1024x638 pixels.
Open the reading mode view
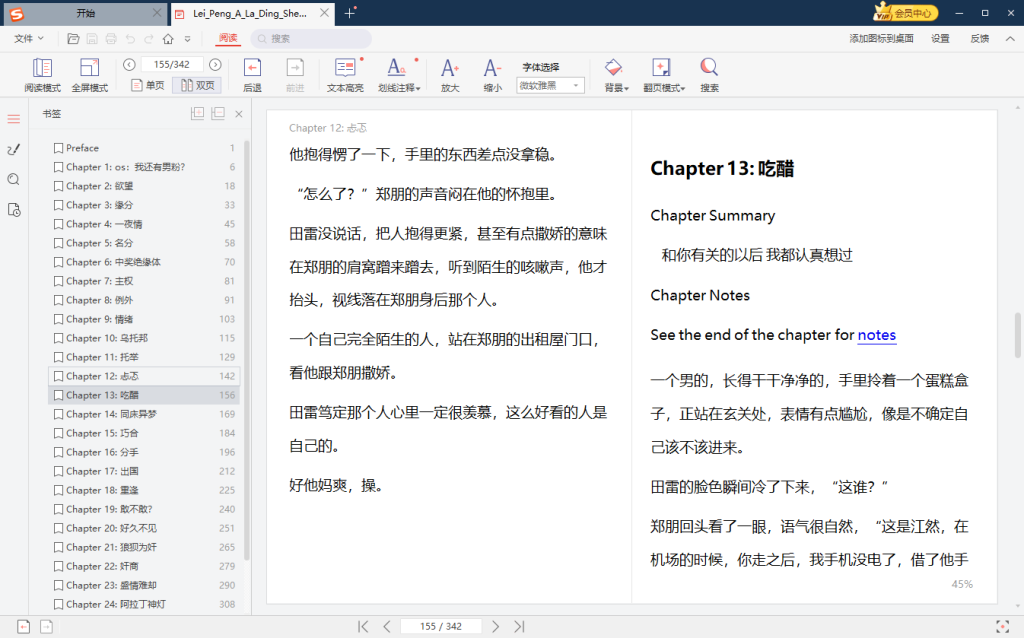coord(42,74)
